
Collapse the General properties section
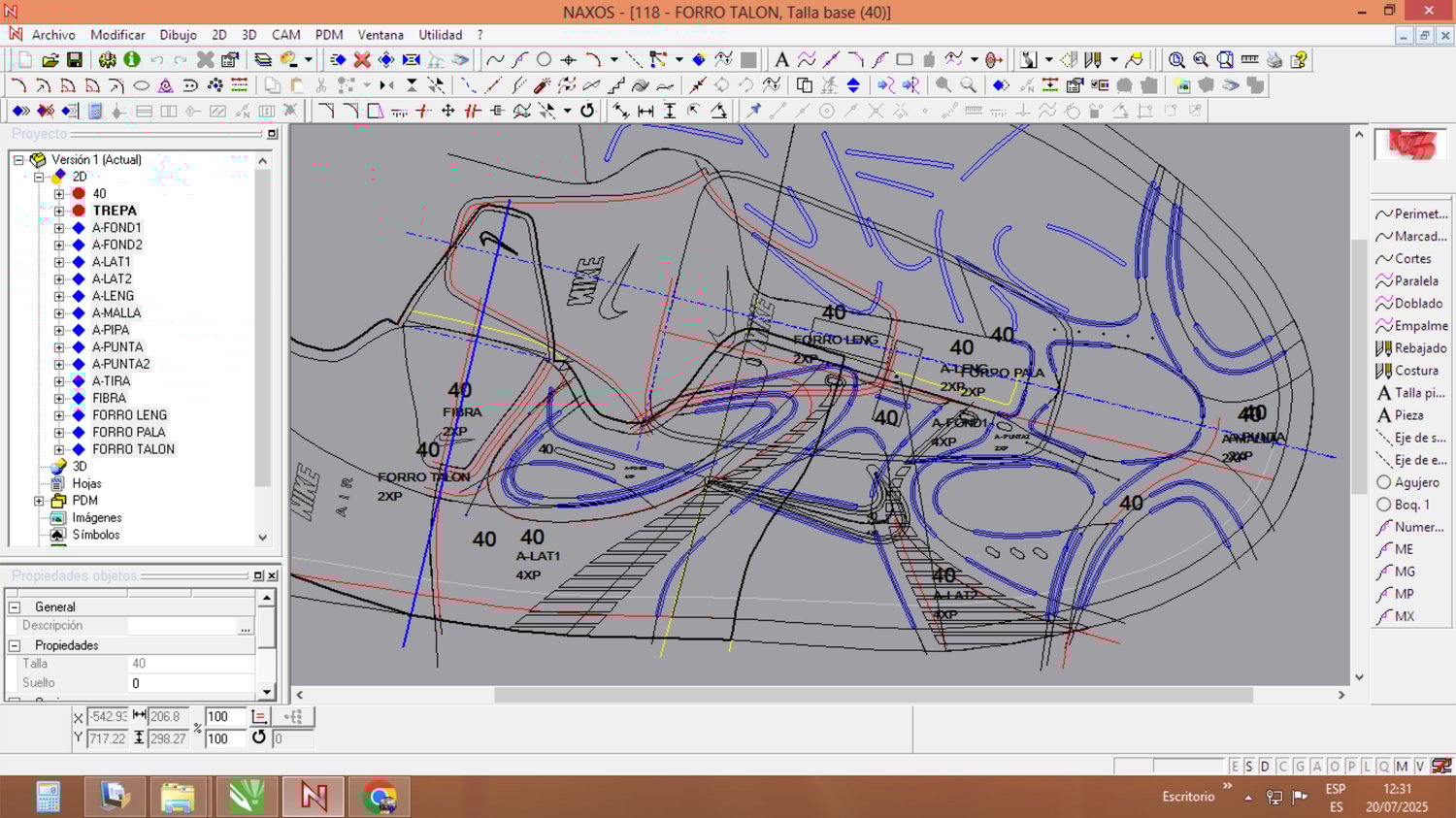click(x=15, y=606)
